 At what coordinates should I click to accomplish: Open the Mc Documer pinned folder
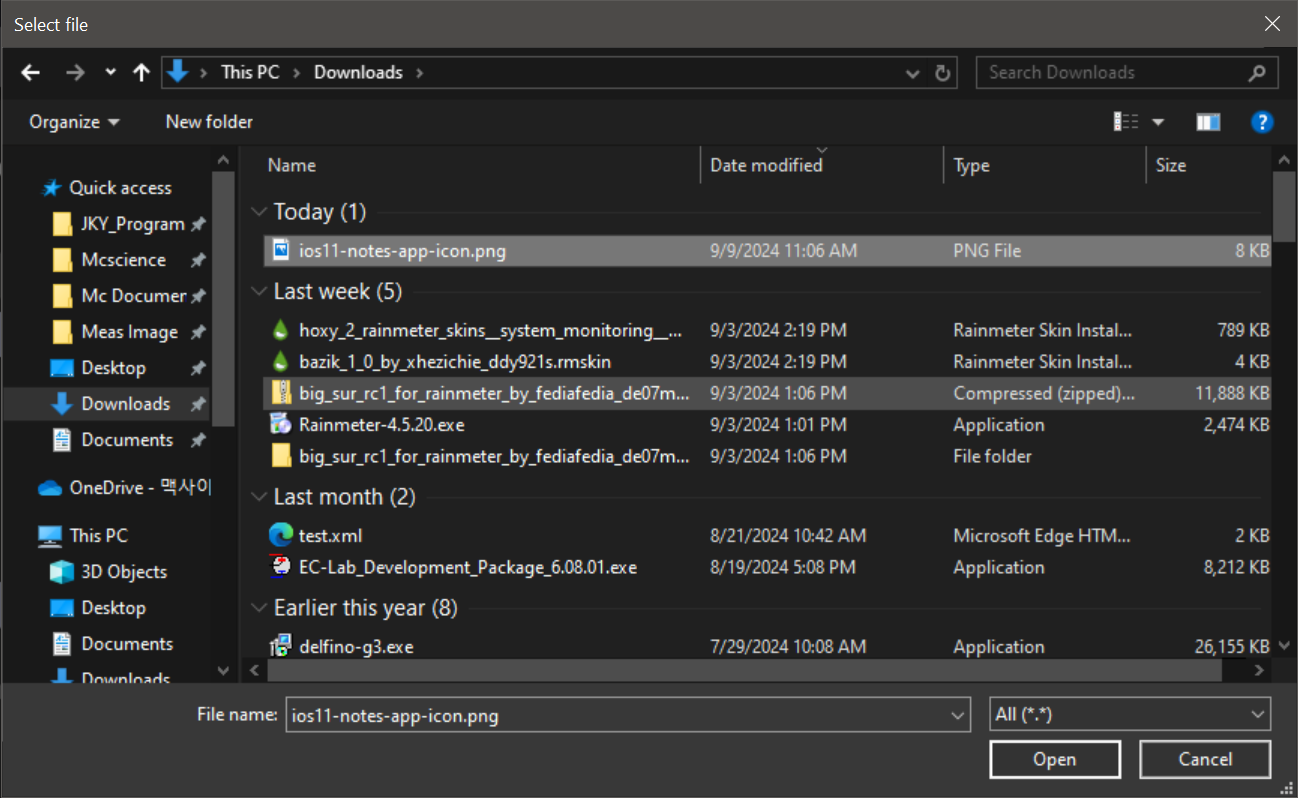pyautogui.click(x=133, y=296)
